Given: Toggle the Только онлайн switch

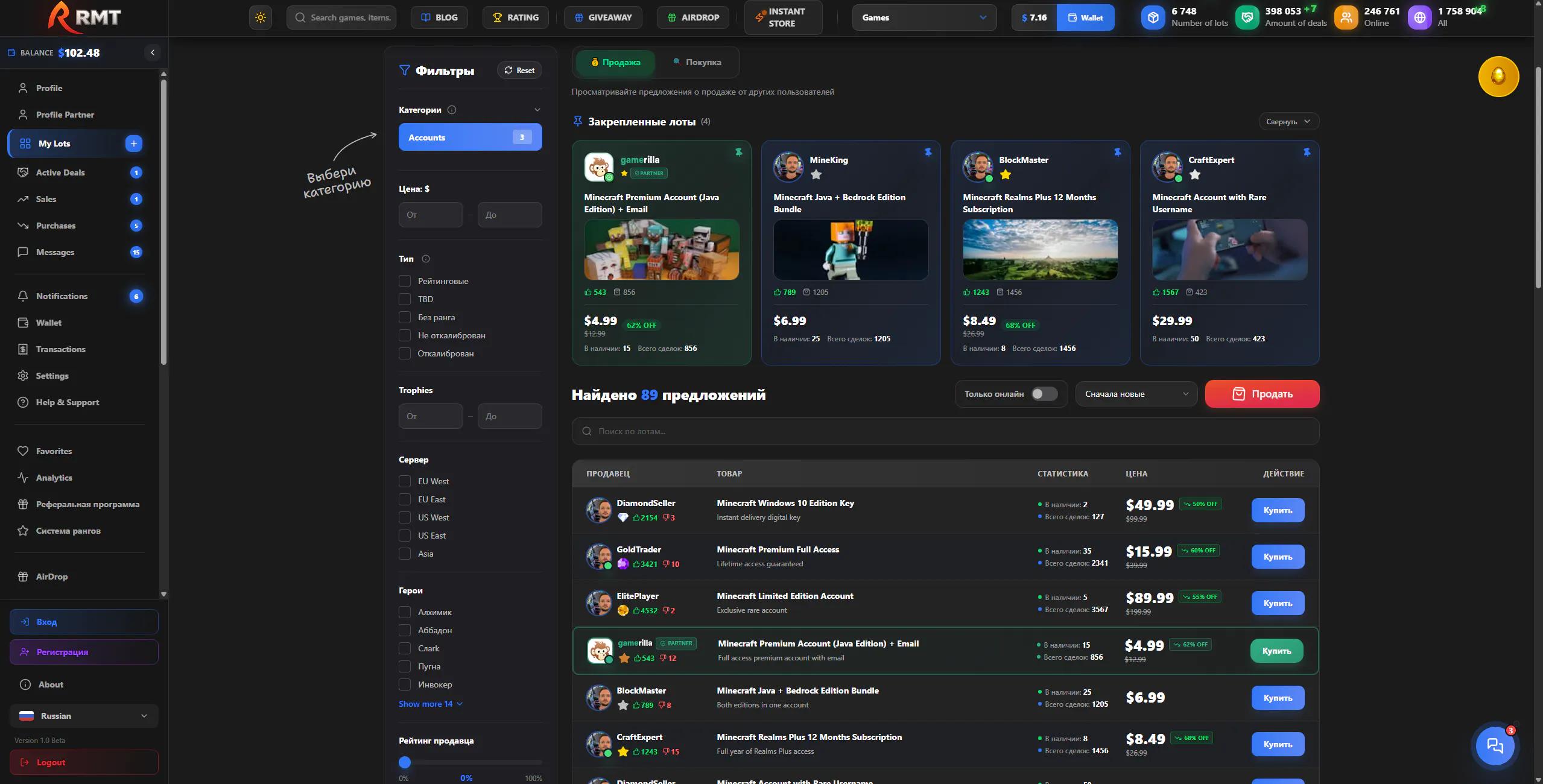Looking at the screenshot, I should pyautogui.click(x=1044, y=394).
